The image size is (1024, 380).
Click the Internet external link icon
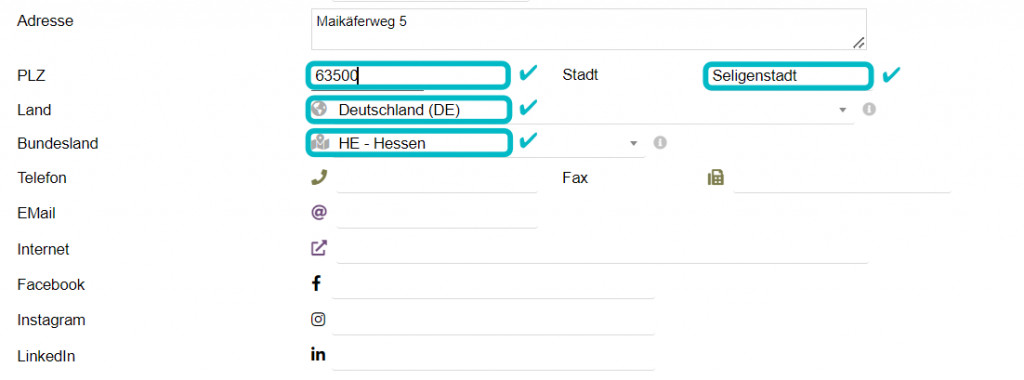(x=319, y=248)
